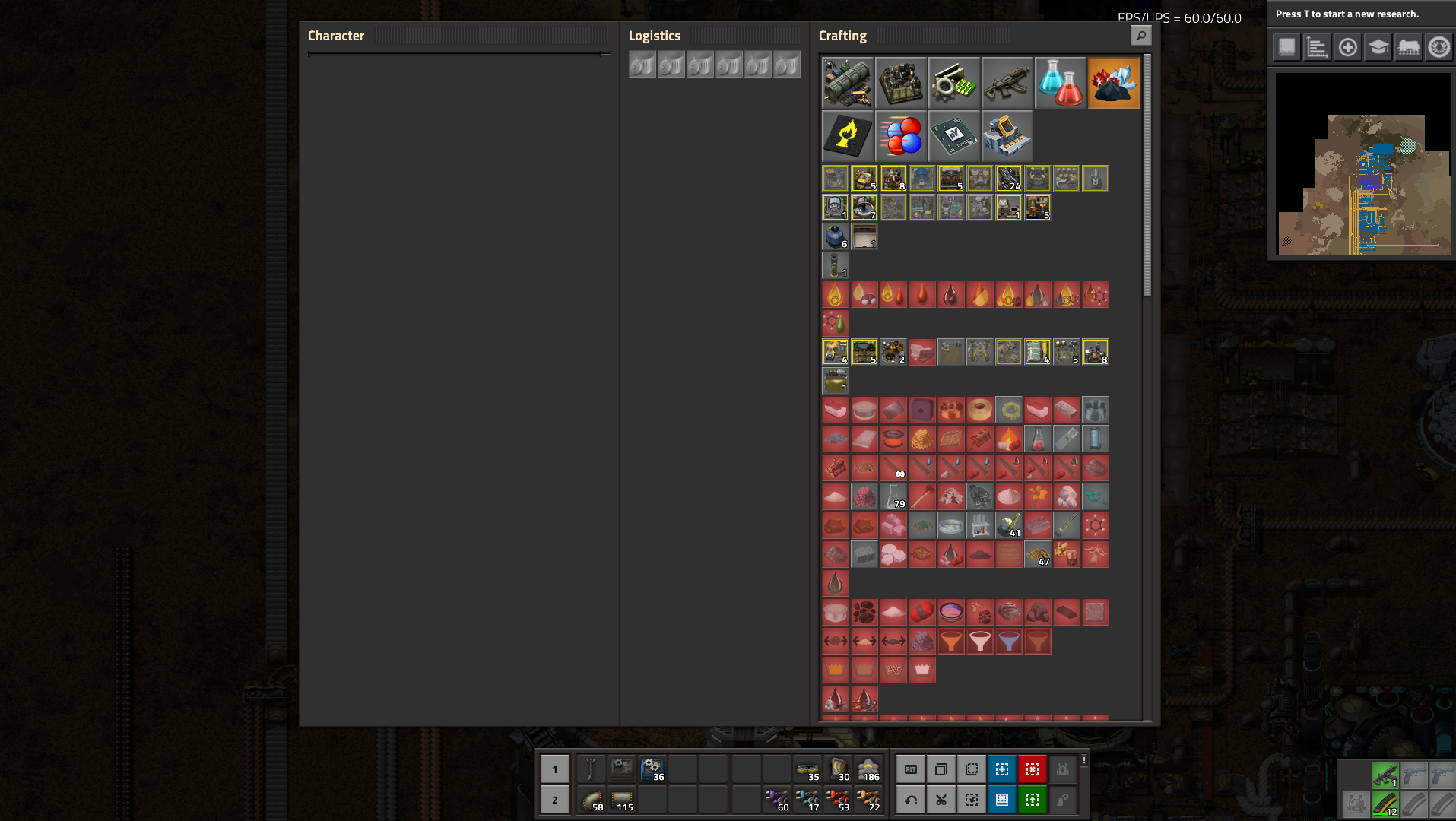Switch to the Combat tab with rifle icon
Viewport: 1456px width, 821px height.
point(1007,83)
